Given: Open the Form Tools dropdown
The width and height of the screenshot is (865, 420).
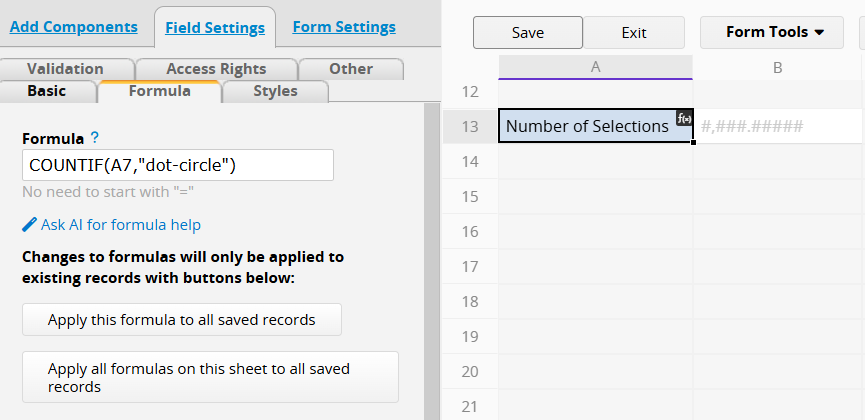Looking at the screenshot, I should pyautogui.click(x=772, y=32).
